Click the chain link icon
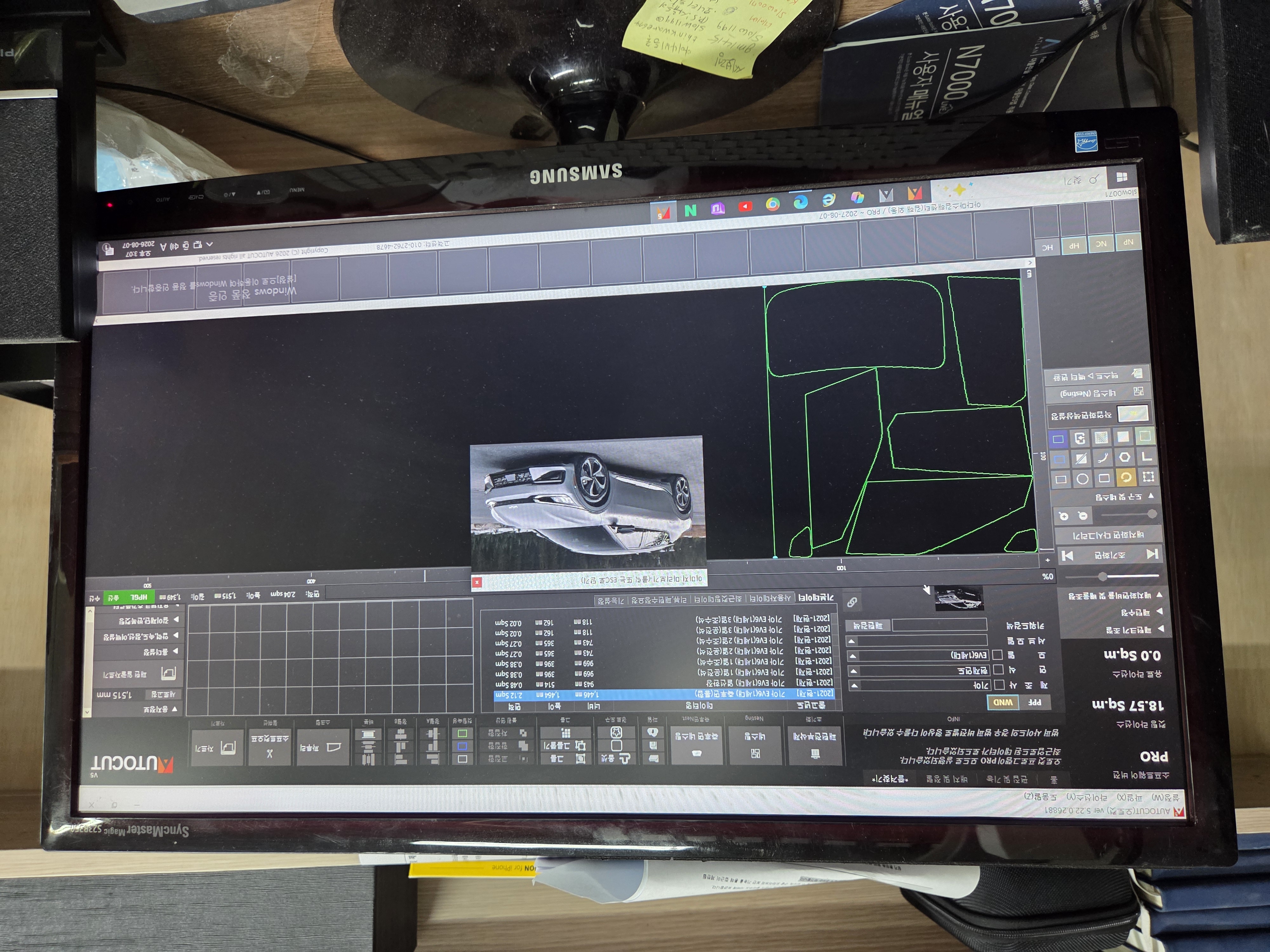 852,602
